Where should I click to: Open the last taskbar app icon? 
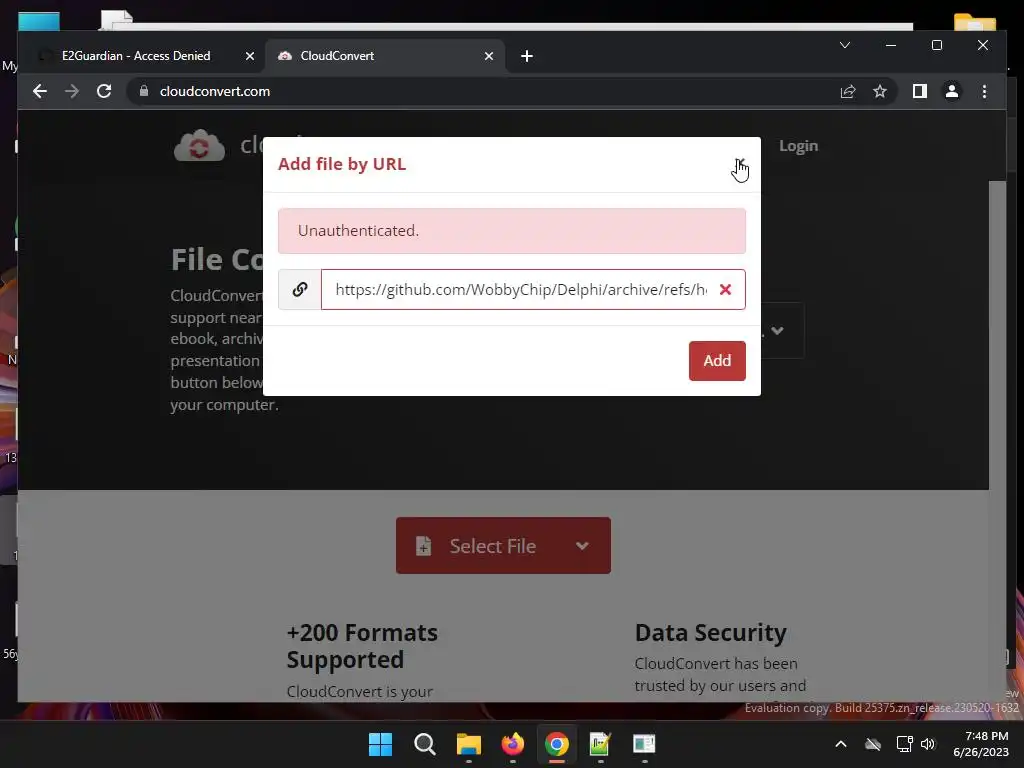pos(644,744)
